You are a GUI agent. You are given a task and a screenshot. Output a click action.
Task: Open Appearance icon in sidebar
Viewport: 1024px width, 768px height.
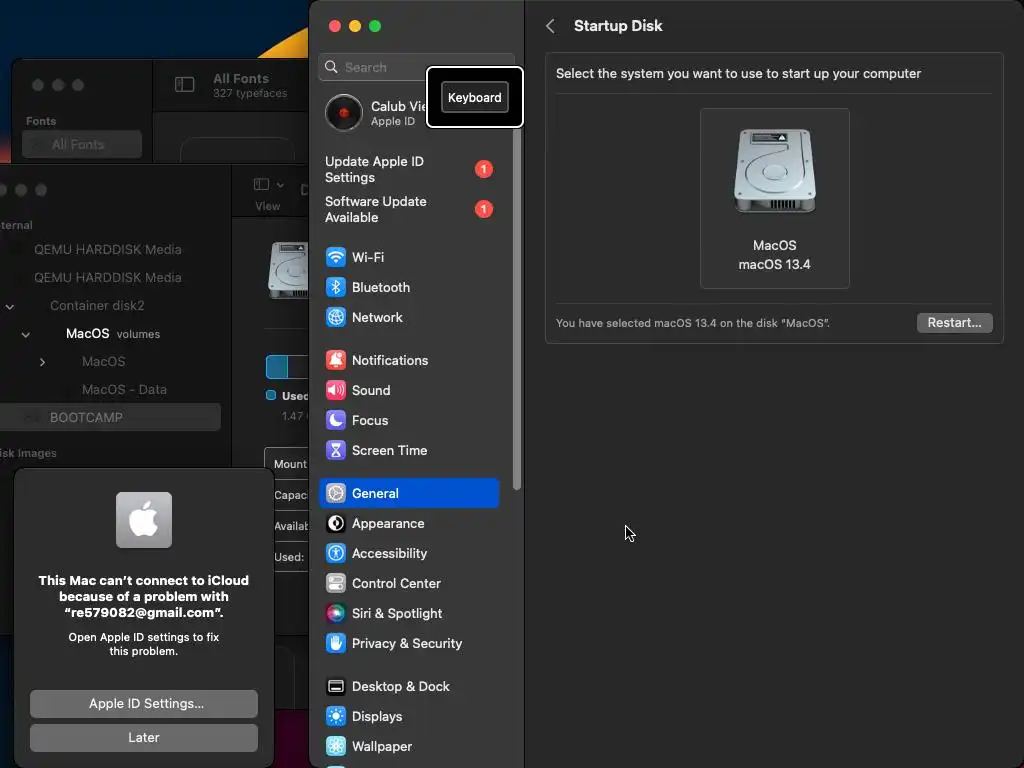(336, 523)
